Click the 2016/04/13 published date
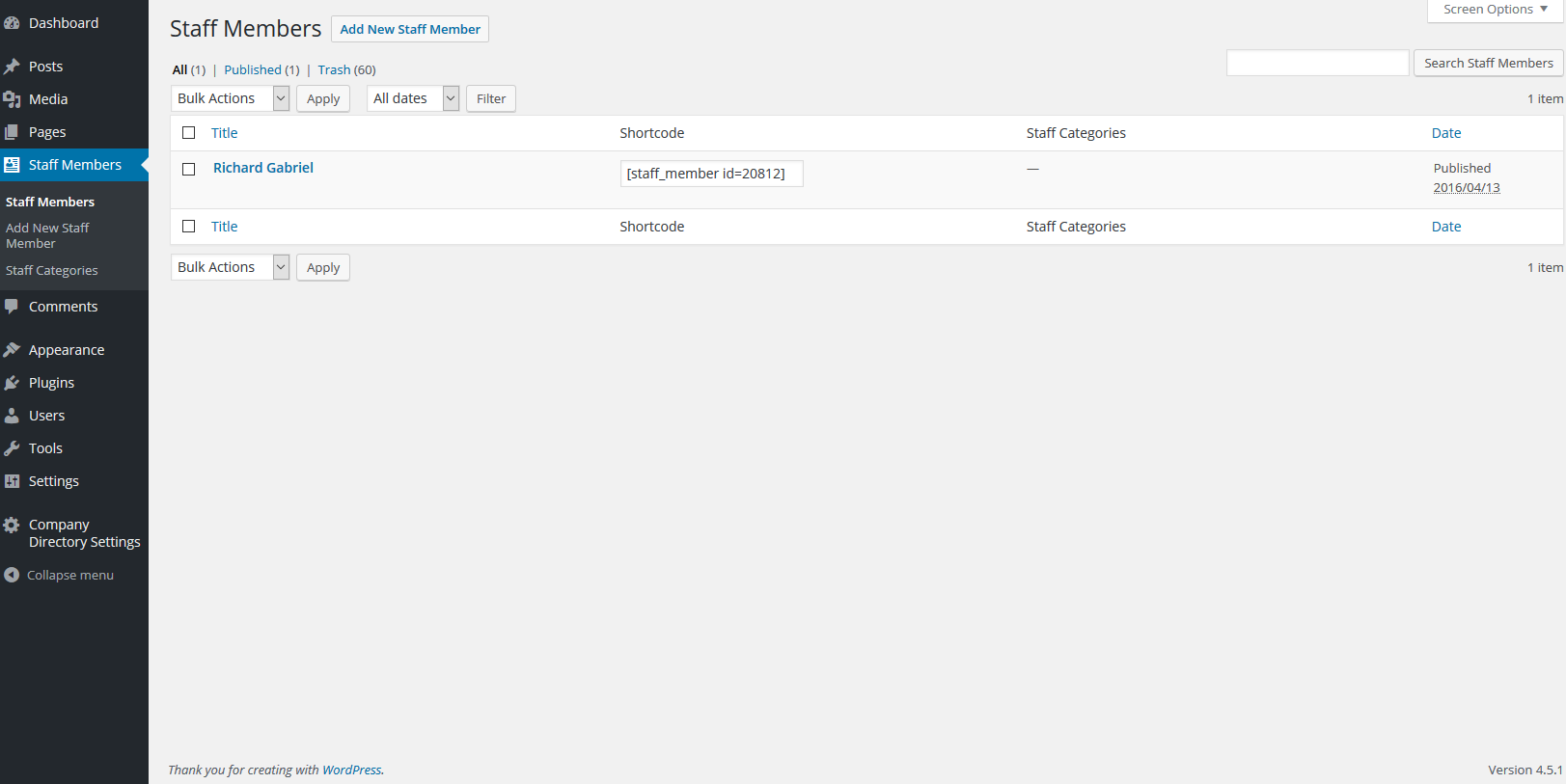The height and width of the screenshot is (784, 1566). click(1467, 188)
